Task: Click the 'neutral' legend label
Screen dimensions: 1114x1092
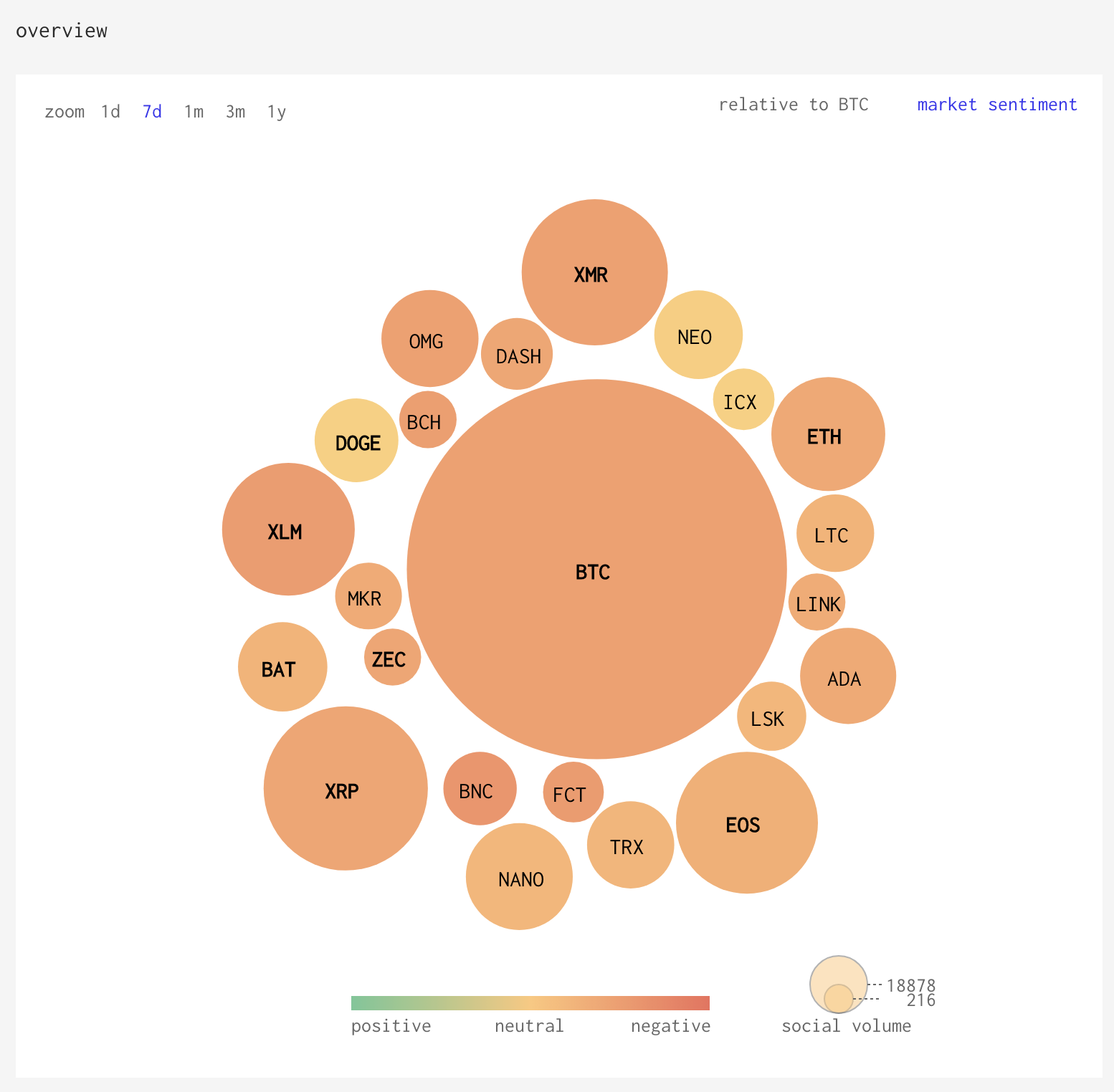Action: tap(529, 1026)
